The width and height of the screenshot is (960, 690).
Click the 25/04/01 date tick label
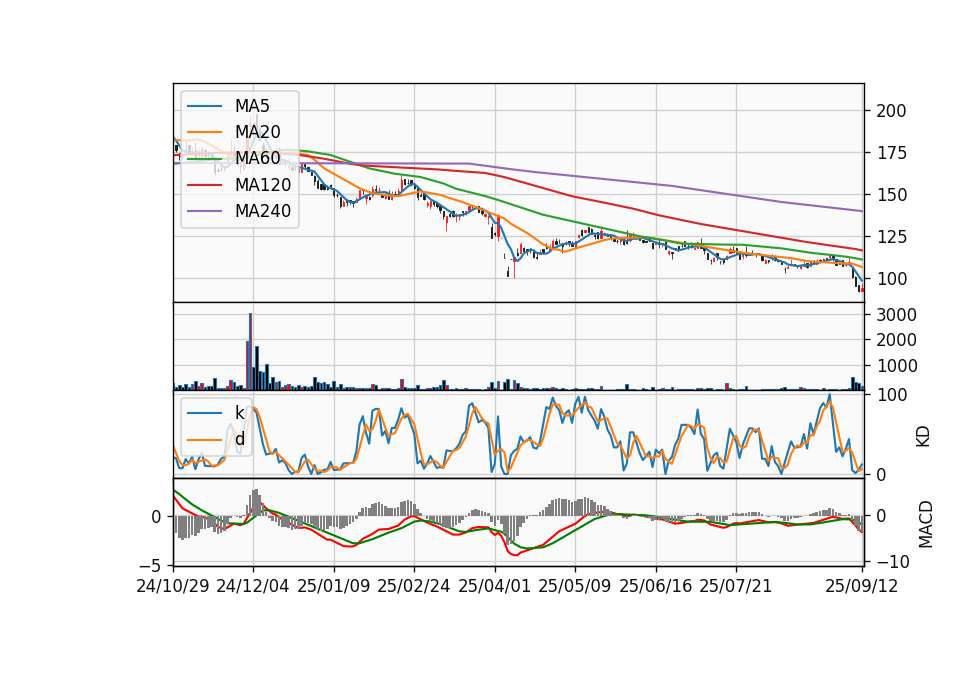(494, 587)
